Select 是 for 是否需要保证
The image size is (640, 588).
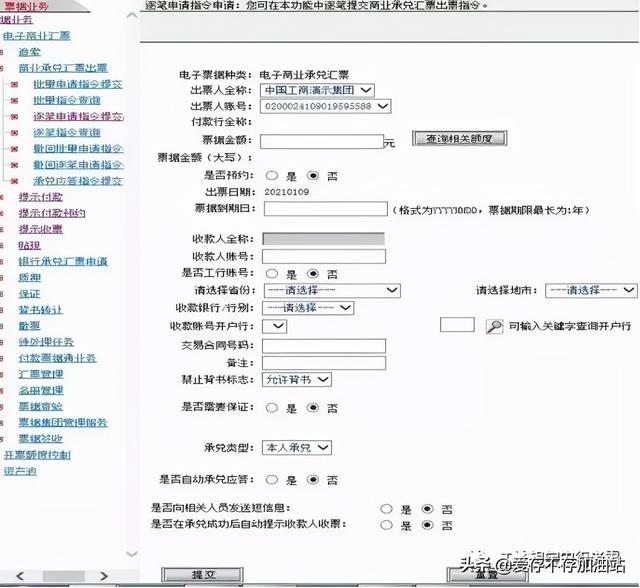271,408
